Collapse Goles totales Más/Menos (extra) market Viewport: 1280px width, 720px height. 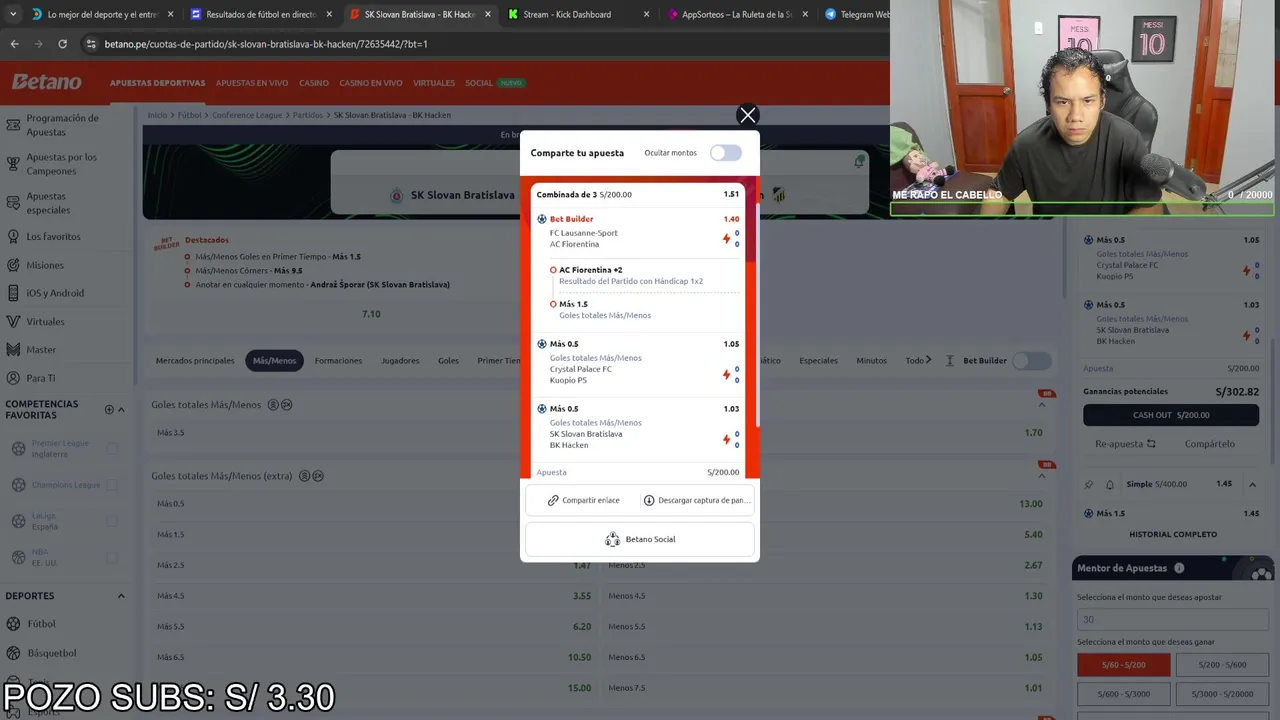click(1041, 476)
